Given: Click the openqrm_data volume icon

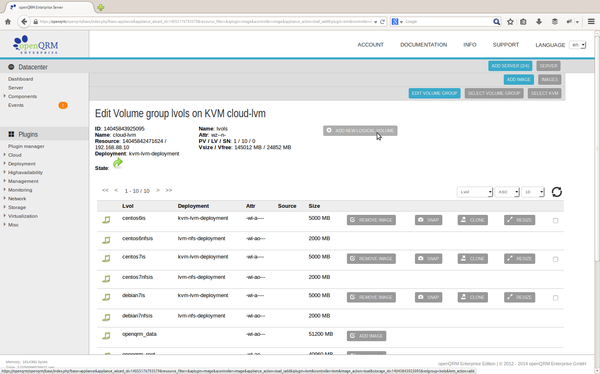Looking at the screenshot, I should tap(106, 336).
